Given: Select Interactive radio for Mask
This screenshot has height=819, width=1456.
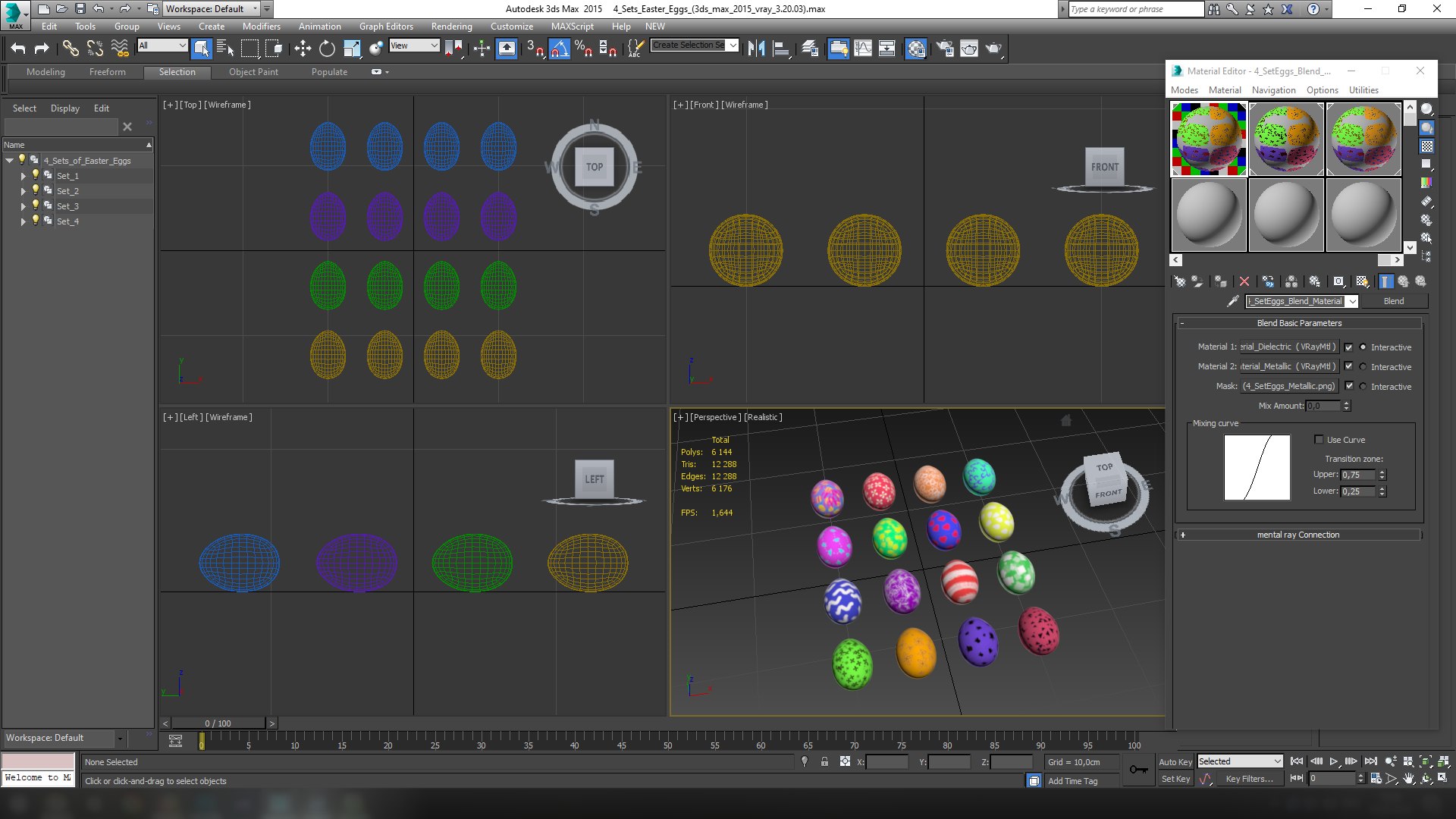Looking at the screenshot, I should 1363,387.
